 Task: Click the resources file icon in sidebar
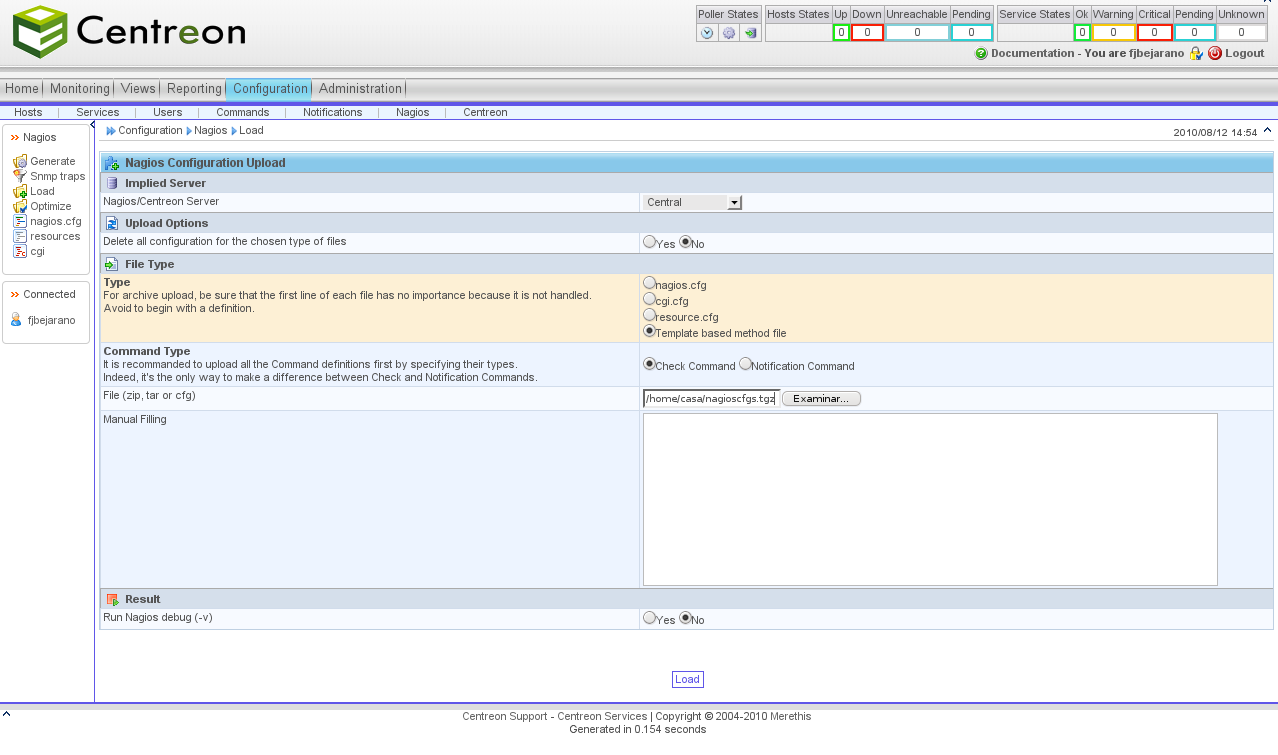pyautogui.click(x=20, y=236)
